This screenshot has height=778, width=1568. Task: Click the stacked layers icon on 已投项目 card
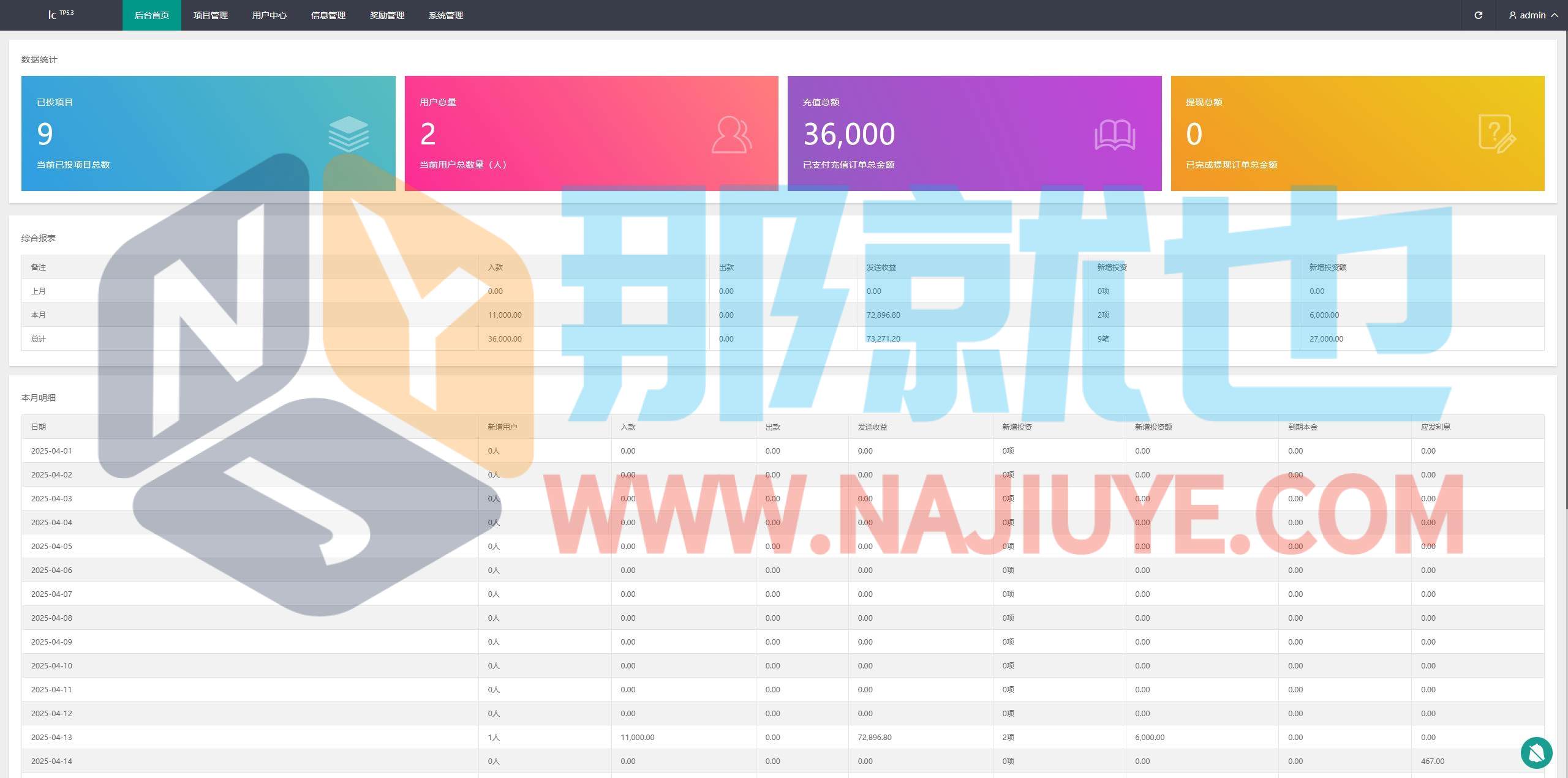(x=349, y=134)
